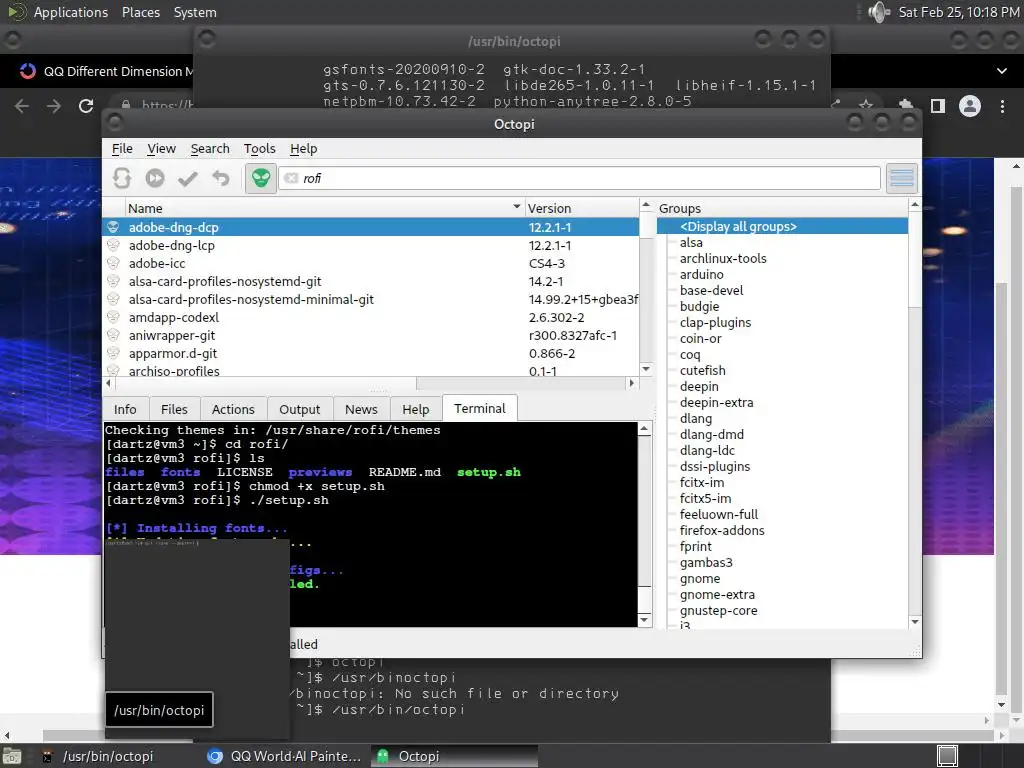
Task: Select the cutefish group
Action: tap(703, 370)
